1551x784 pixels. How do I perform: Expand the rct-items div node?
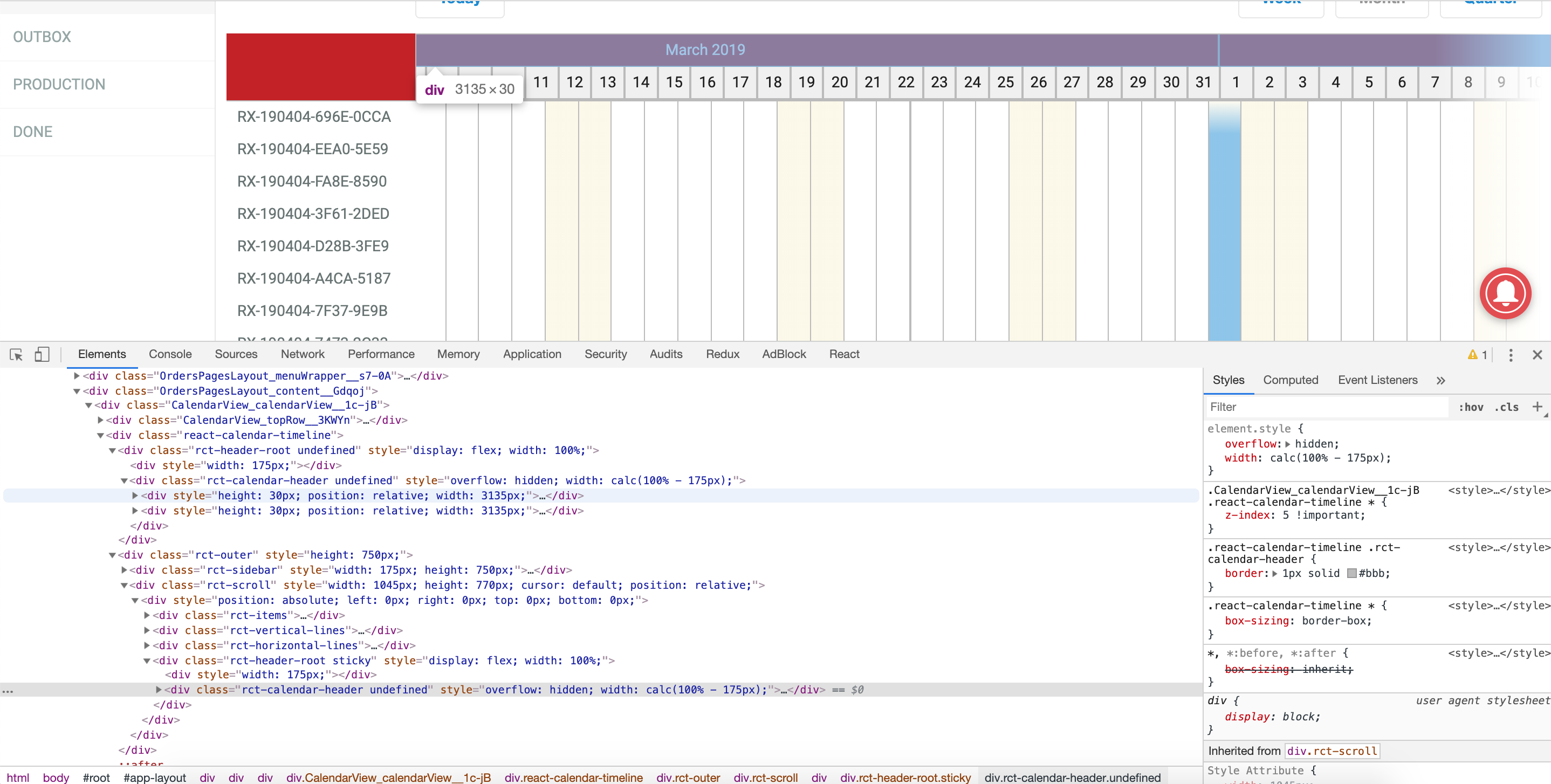pyautogui.click(x=146, y=615)
